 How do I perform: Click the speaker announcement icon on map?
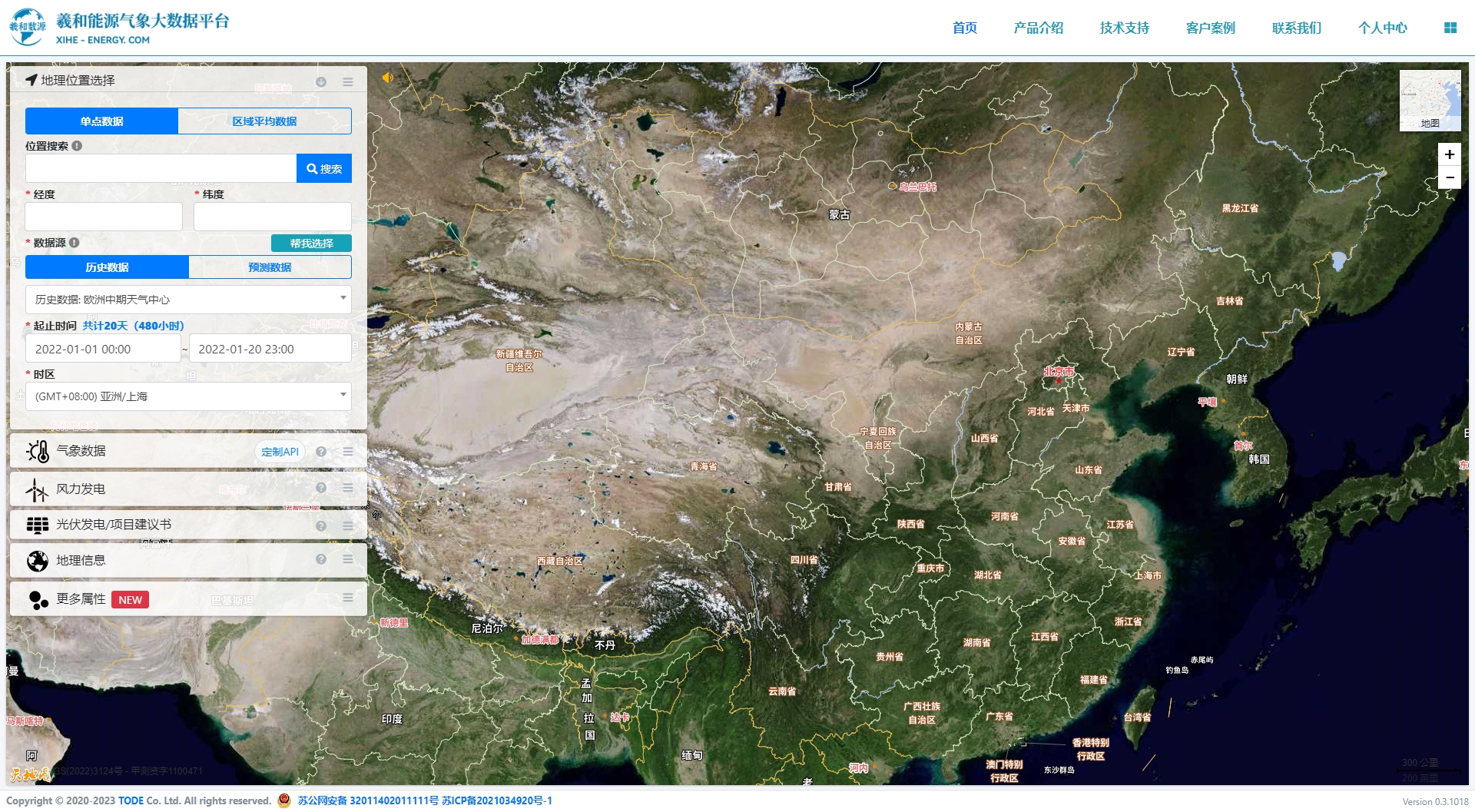click(x=388, y=78)
